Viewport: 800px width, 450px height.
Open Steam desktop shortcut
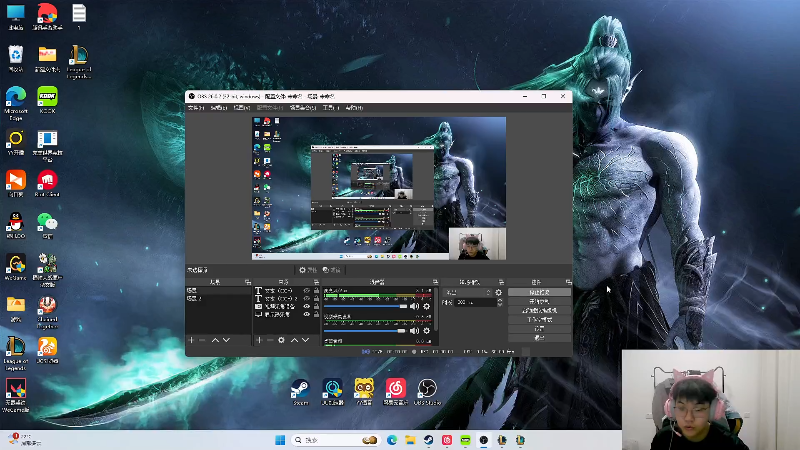pos(299,389)
